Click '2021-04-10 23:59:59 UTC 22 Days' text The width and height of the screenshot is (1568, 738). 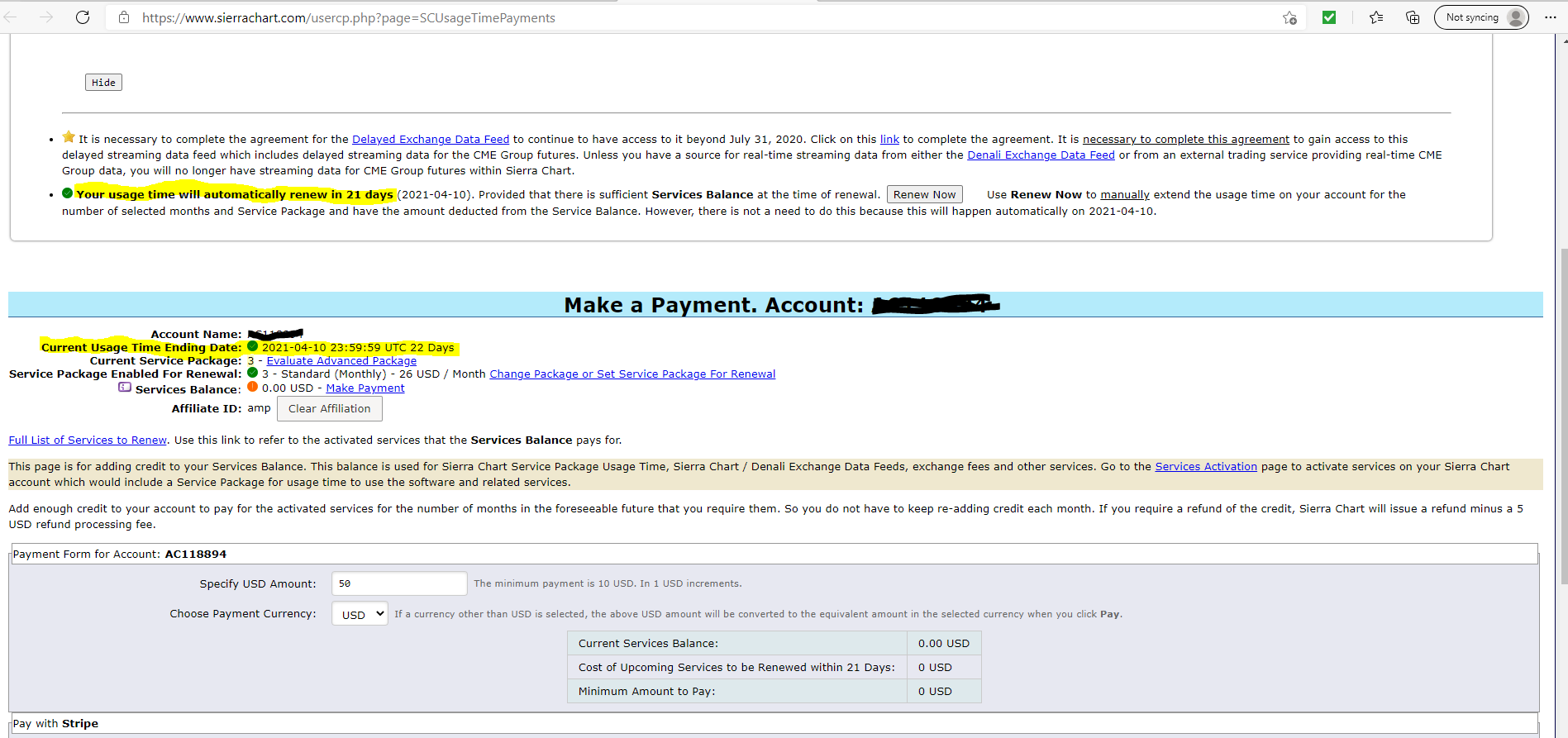tap(358, 347)
